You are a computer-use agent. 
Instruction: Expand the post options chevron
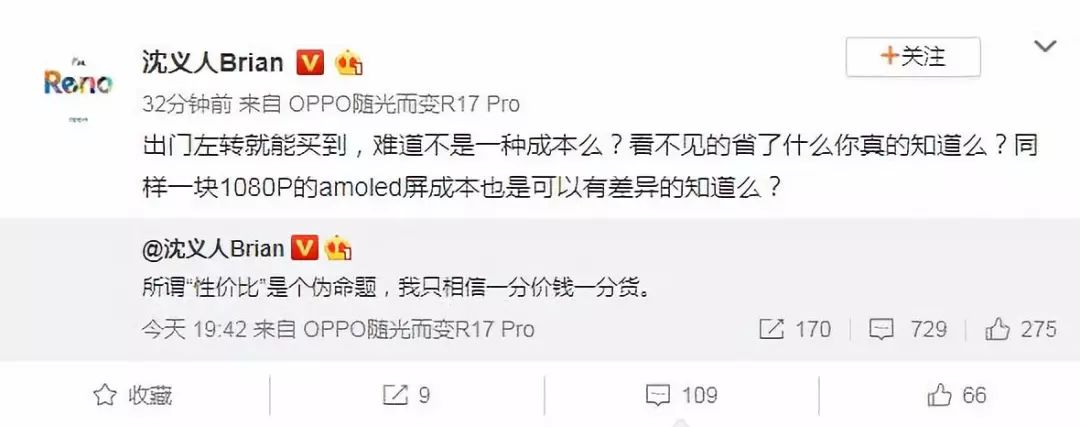[1045, 46]
